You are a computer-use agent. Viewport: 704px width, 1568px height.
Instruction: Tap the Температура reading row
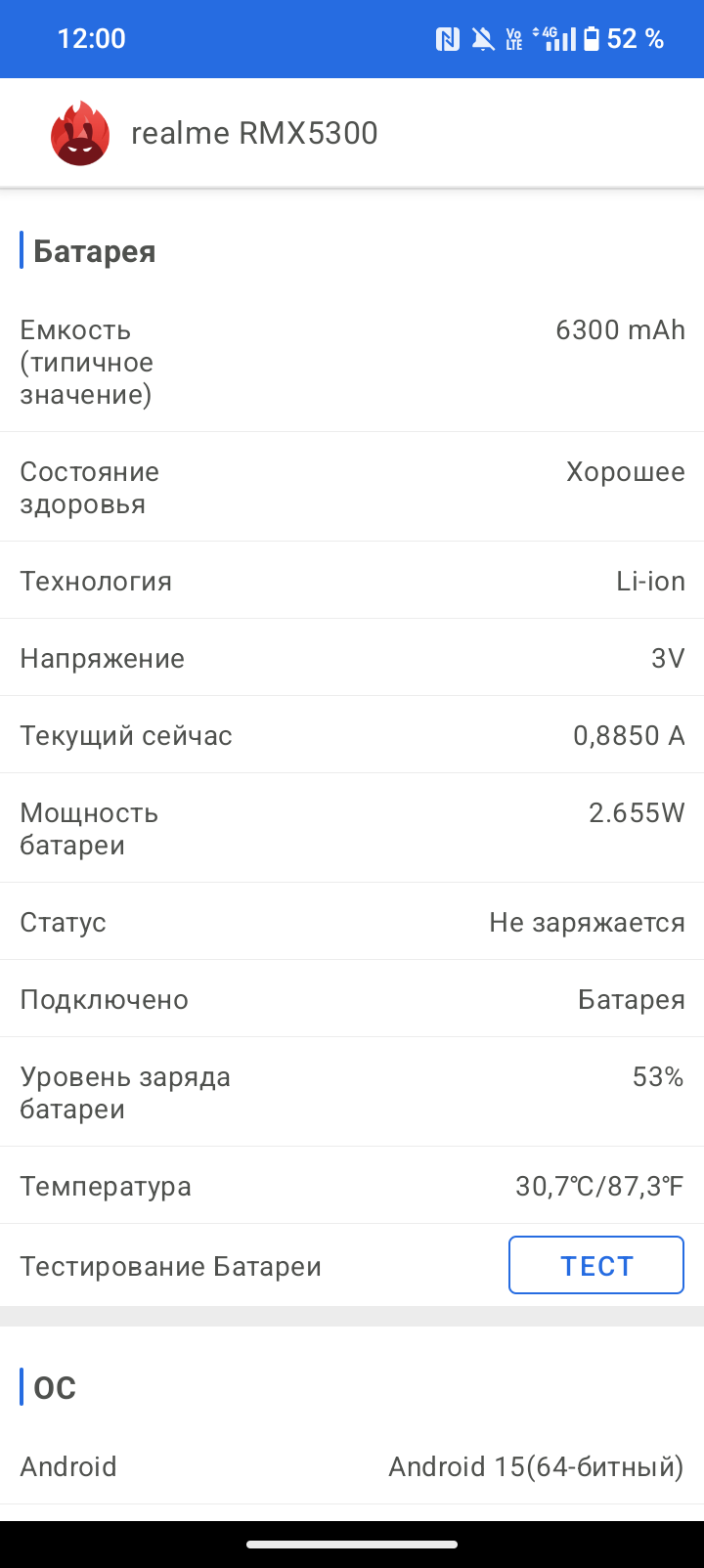[x=352, y=1186]
